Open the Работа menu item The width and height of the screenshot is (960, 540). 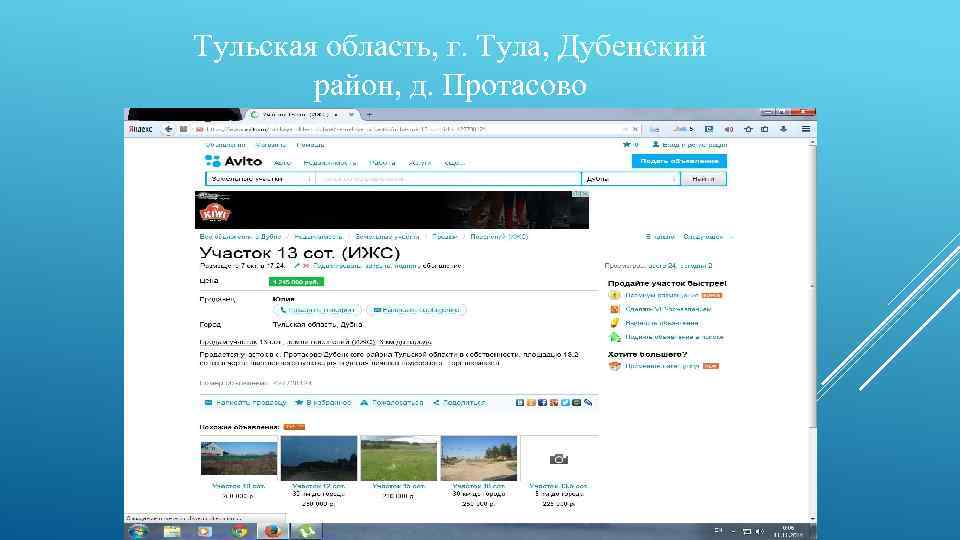[x=382, y=163]
